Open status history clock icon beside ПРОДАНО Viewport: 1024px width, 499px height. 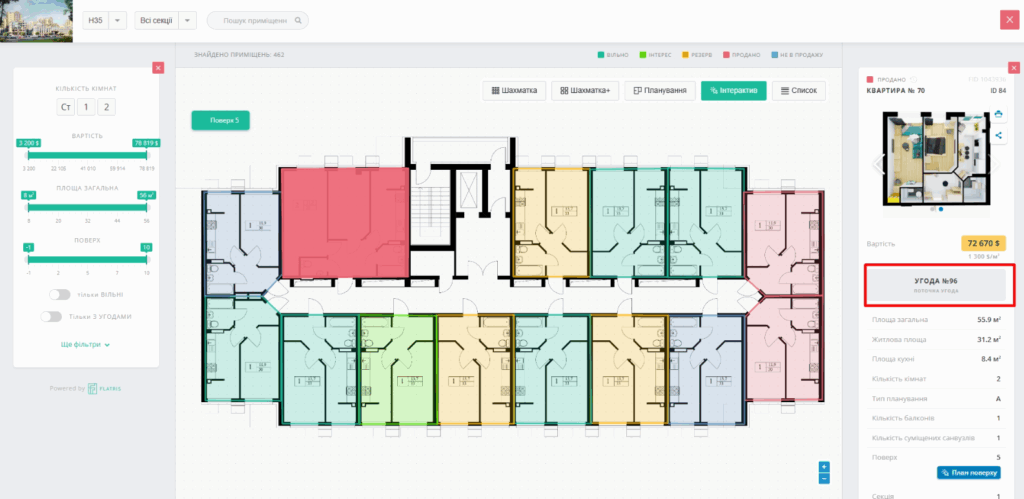pos(914,80)
